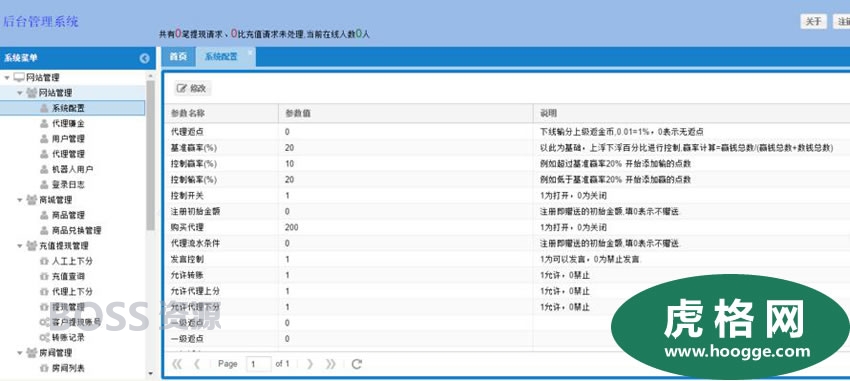Refresh the parameter table

pos(356,364)
